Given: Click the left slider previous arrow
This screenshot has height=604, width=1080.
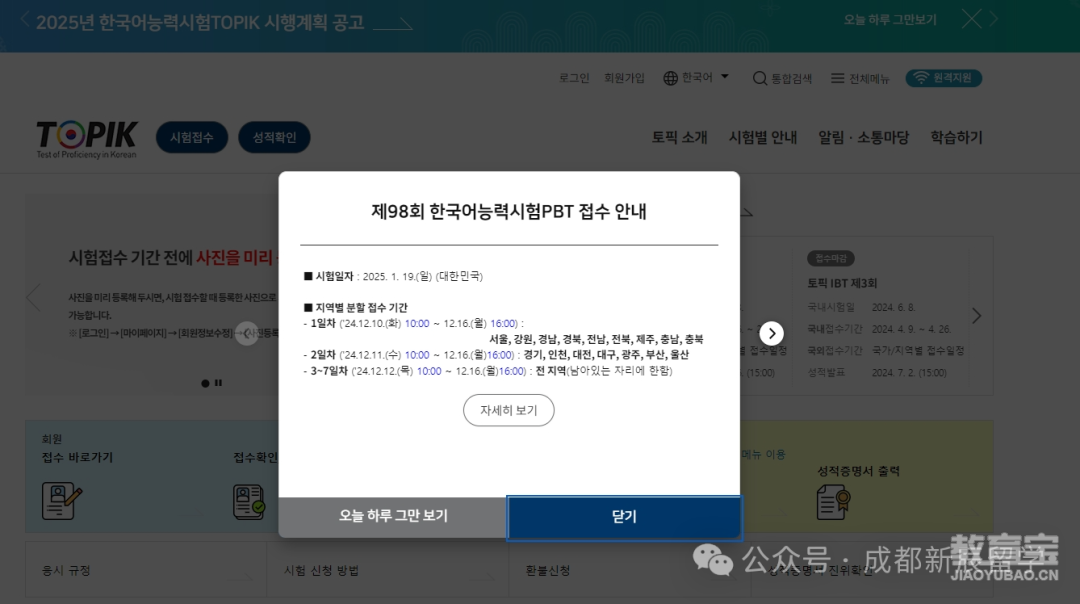Looking at the screenshot, I should [x=33, y=298].
